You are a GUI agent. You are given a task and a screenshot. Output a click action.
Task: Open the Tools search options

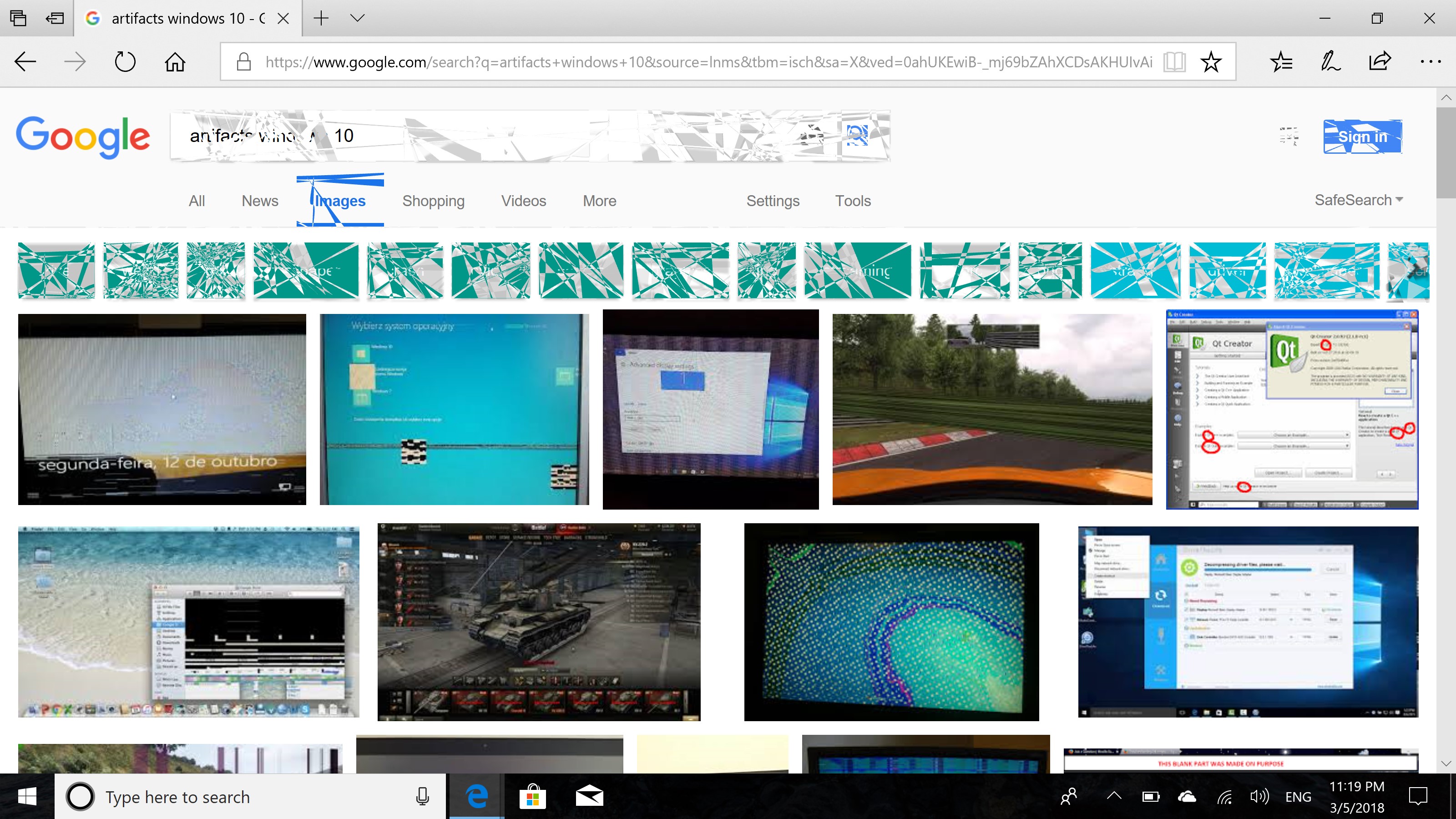tap(852, 201)
